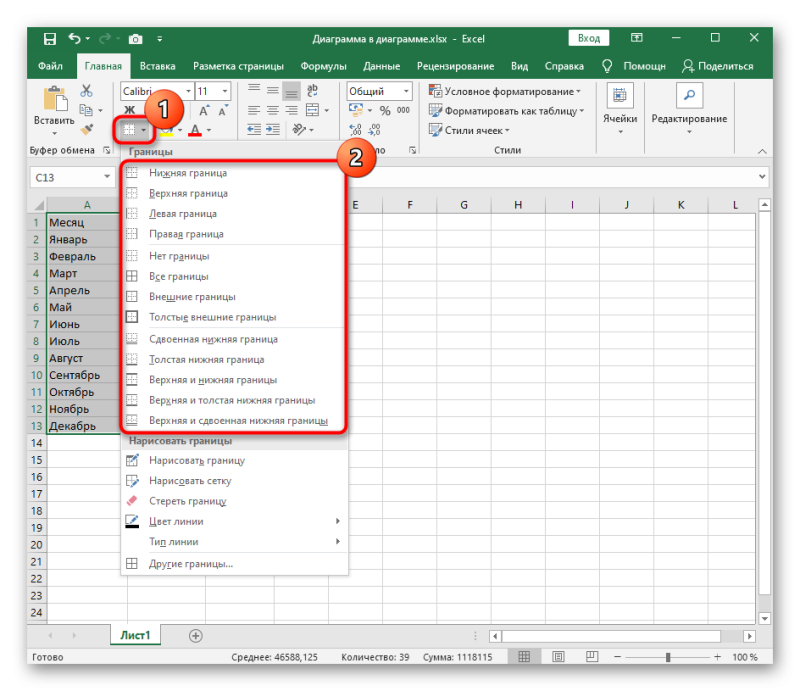Switch to Разметка страницы tab
Screen dimensions: 800x691
(238, 66)
